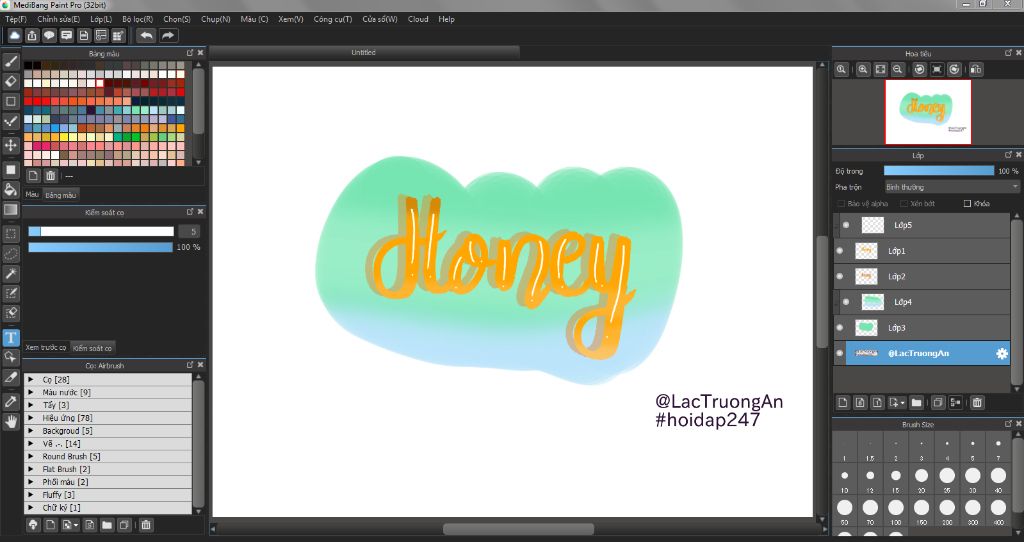Select the Magic Wand tool
This screenshot has height=542, width=1024.
click(10, 274)
